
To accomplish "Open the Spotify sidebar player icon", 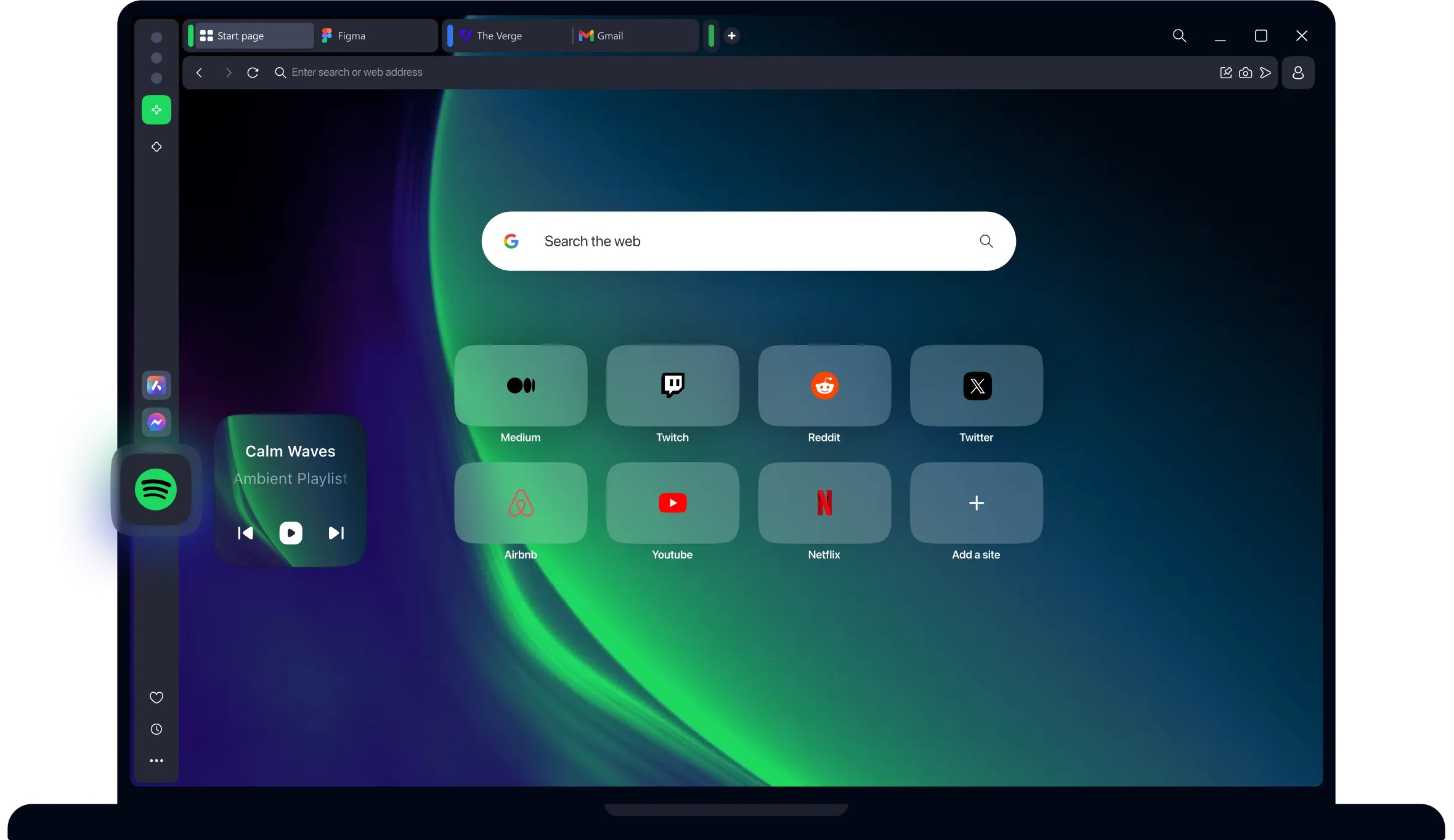I will click(156, 490).
